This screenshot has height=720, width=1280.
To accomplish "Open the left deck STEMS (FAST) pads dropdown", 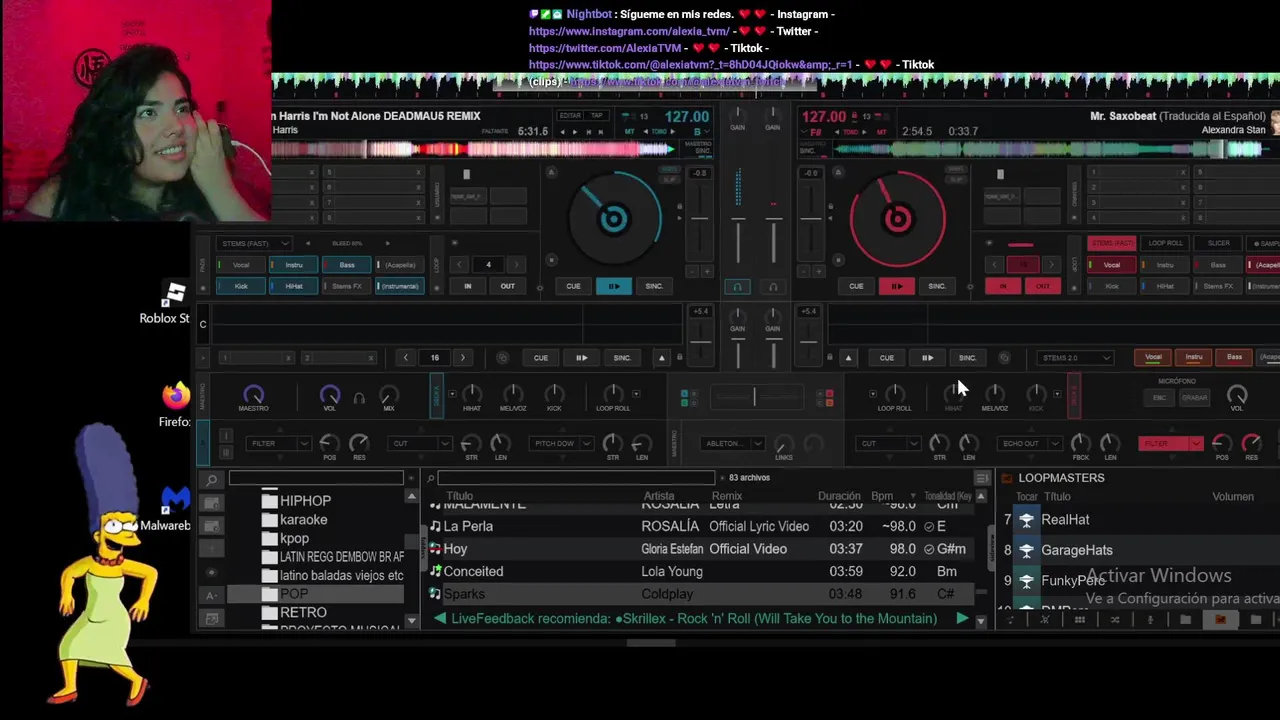I will tap(255, 243).
